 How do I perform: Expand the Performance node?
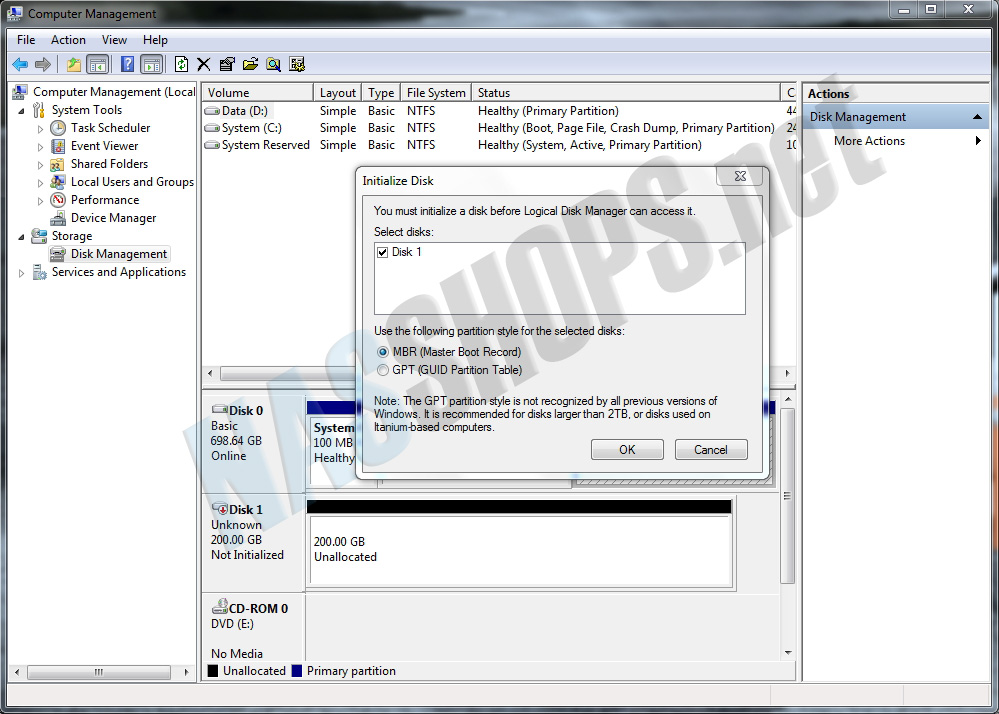[40, 201]
